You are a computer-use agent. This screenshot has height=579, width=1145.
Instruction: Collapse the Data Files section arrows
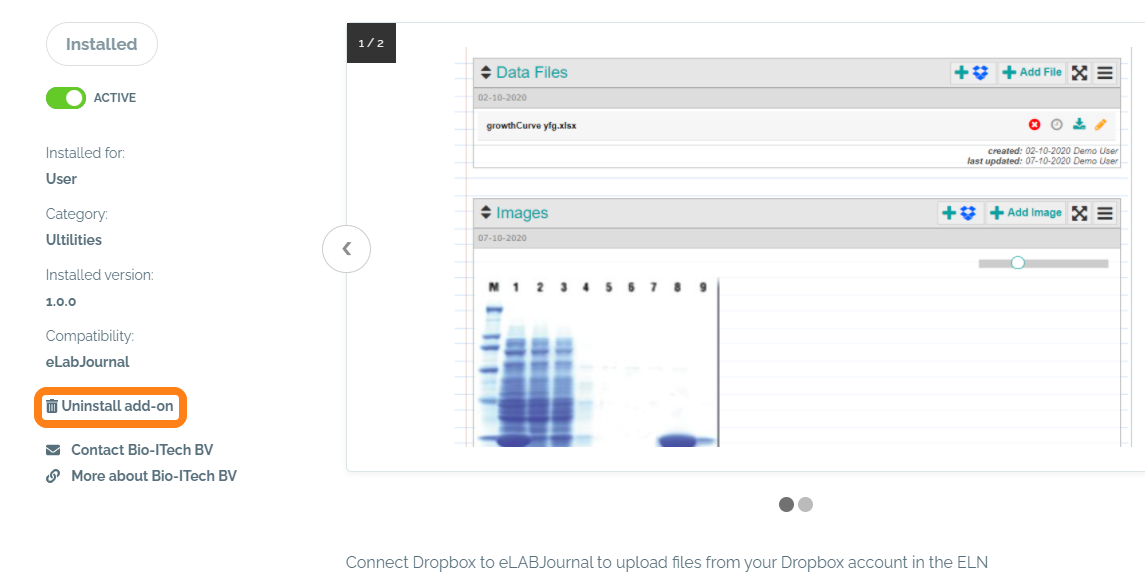point(486,73)
